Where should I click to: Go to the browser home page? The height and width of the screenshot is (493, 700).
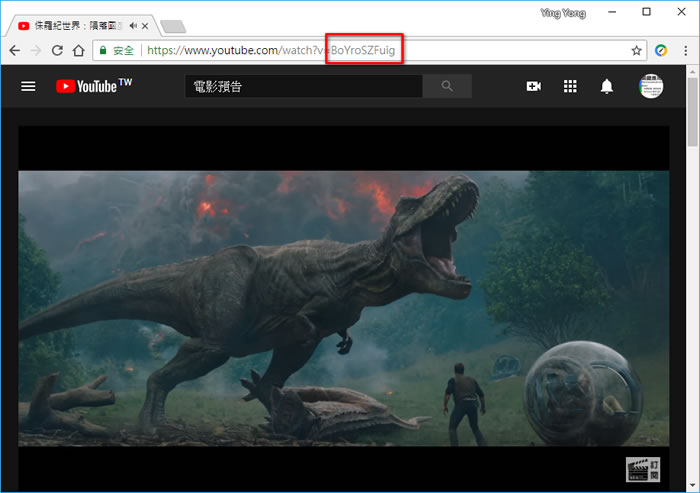pos(78,50)
